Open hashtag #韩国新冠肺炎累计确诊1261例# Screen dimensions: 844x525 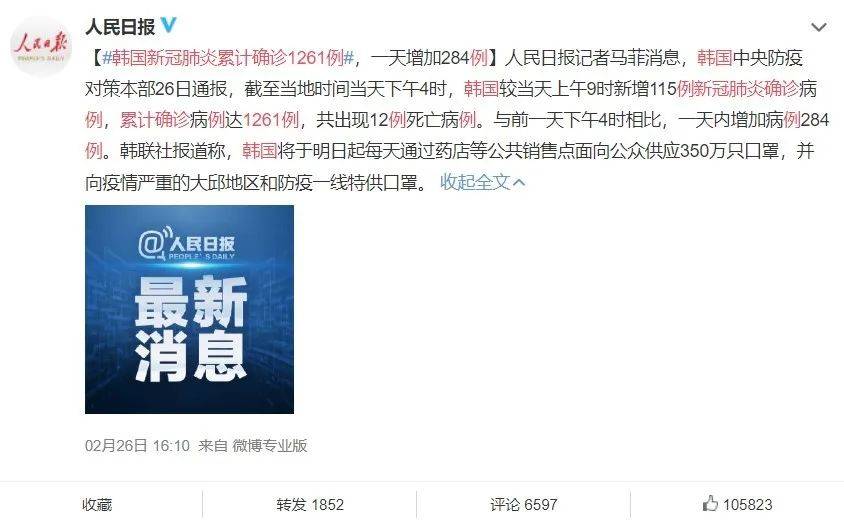227,57
